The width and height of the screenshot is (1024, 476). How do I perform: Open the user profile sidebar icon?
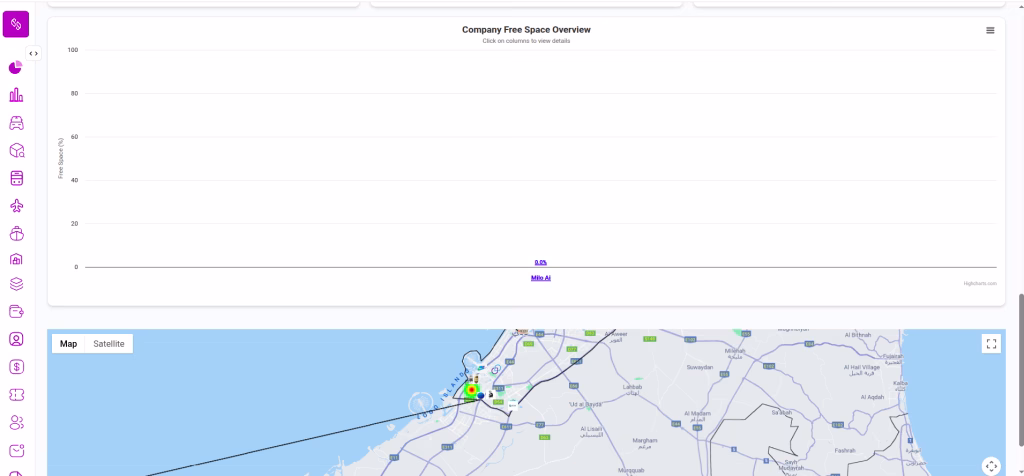pyautogui.click(x=16, y=339)
